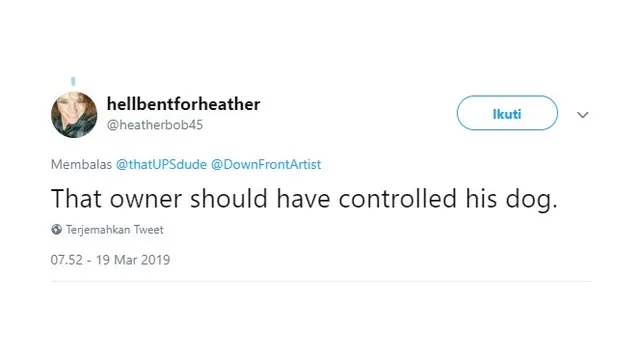Viewport: 640px width, 360px height.
Task: Expand the tweet options chevron
Action: click(582, 115)
